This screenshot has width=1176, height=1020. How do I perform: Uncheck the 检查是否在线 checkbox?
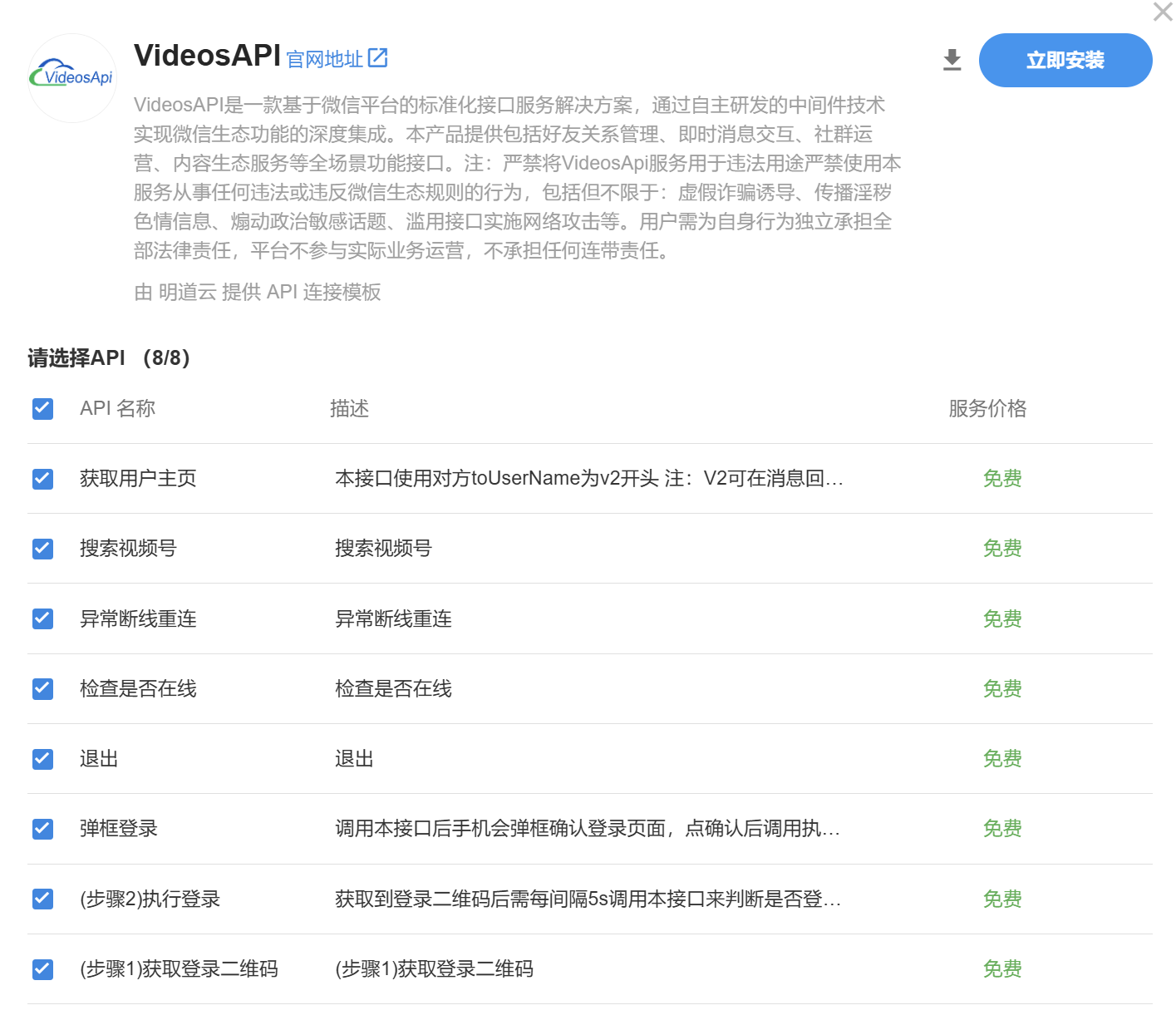click(x=42, y=688)
